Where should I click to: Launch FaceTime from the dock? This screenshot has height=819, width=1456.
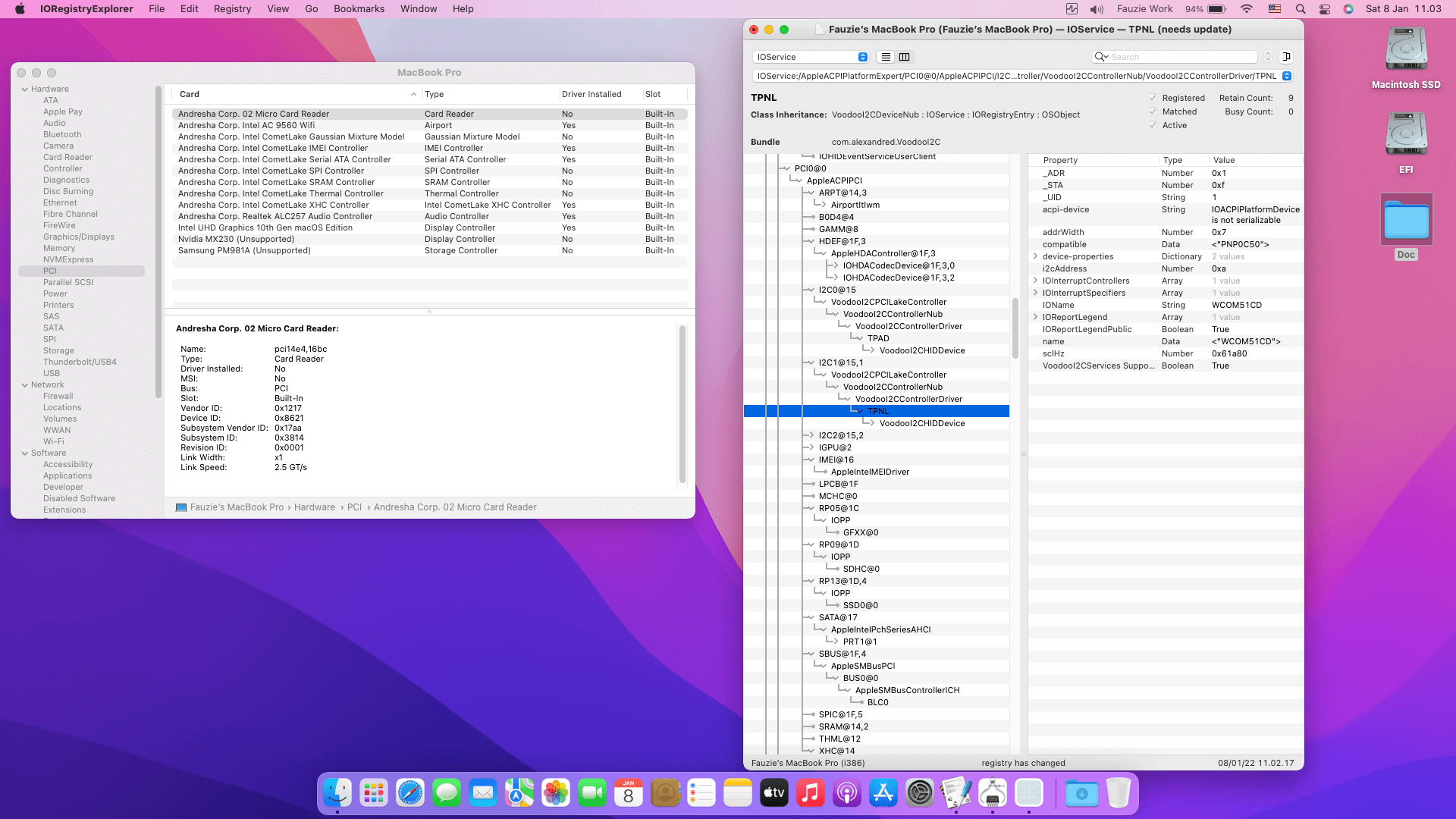point(592,793)
